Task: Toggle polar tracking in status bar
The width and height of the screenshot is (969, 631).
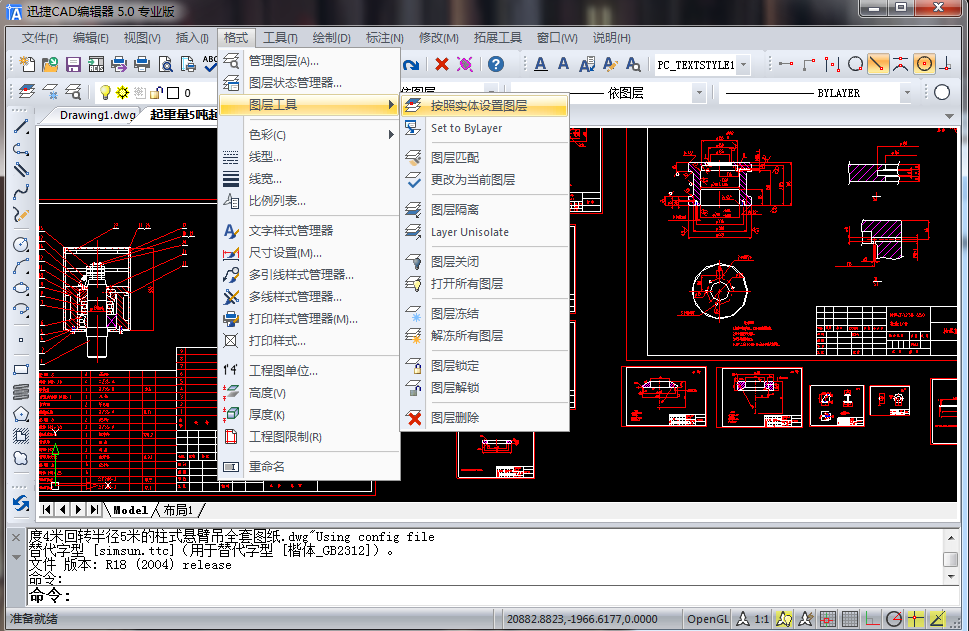Action: (894, 619)
